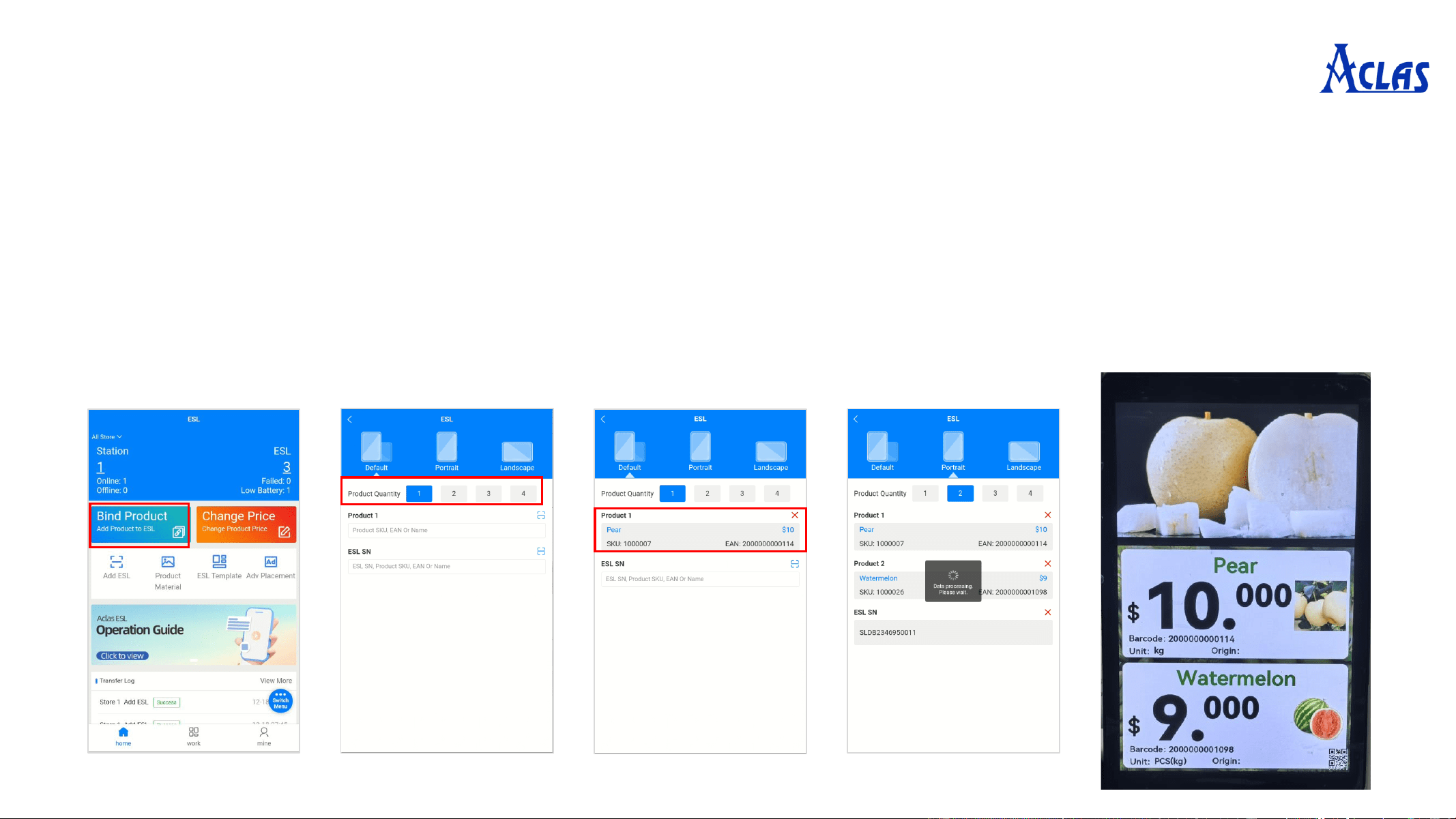Open the Product Material icon
Viewport: 1456px width, 819px height.
coord(168,572)
